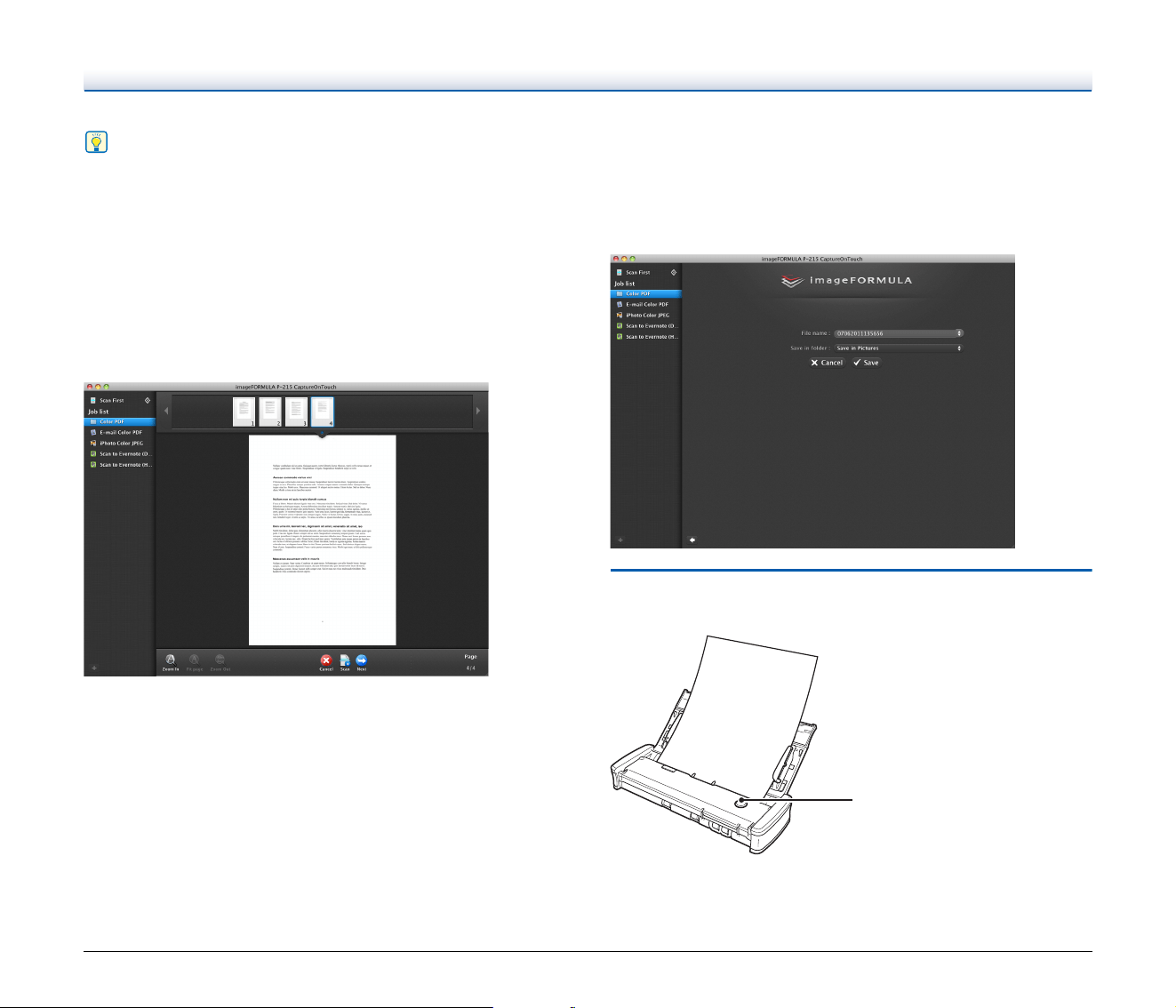The image size is (1176, 1008).
Task: Click the Page 4/4 indicator text
Action: click(x=470, y=662)
